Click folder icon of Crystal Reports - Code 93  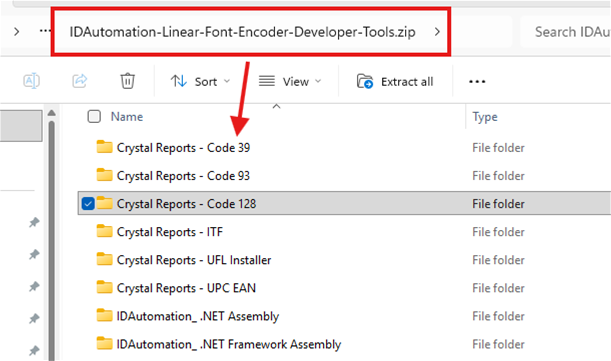pos(104,175)
